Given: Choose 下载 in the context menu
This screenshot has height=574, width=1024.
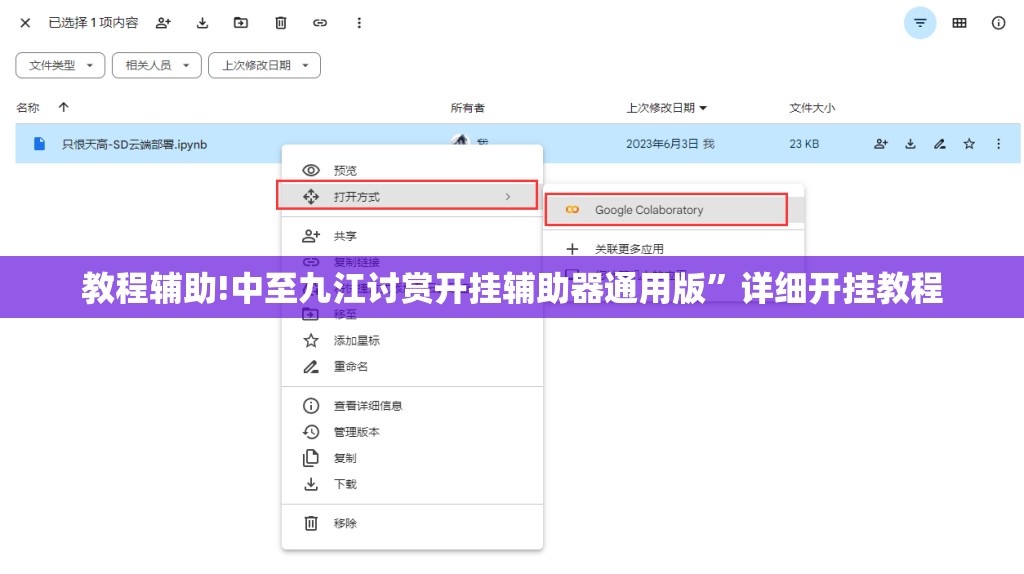Looking at the screenshot, I should (x=412, y=484).
